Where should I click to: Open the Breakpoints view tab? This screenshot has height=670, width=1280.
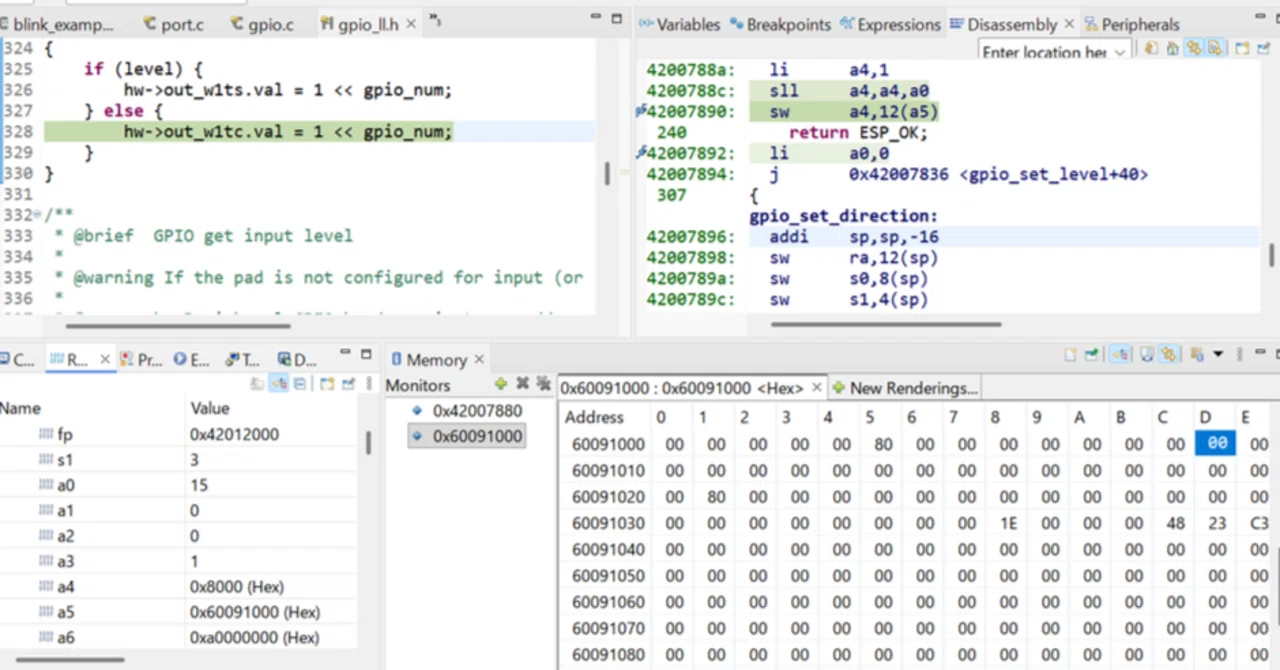point(780,24)
